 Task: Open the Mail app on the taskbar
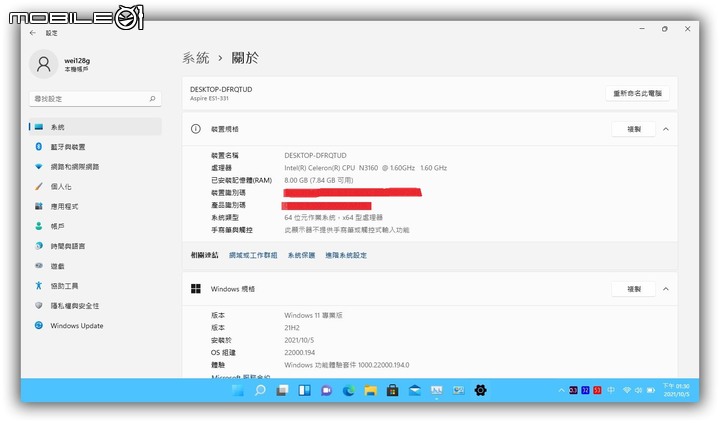click(415, 390)
